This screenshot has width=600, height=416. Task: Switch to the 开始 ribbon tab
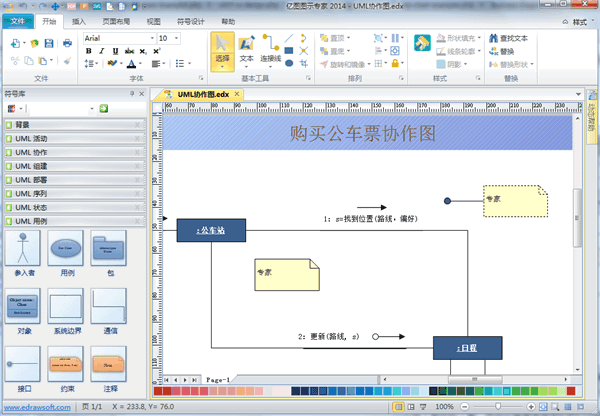point(49,21)
